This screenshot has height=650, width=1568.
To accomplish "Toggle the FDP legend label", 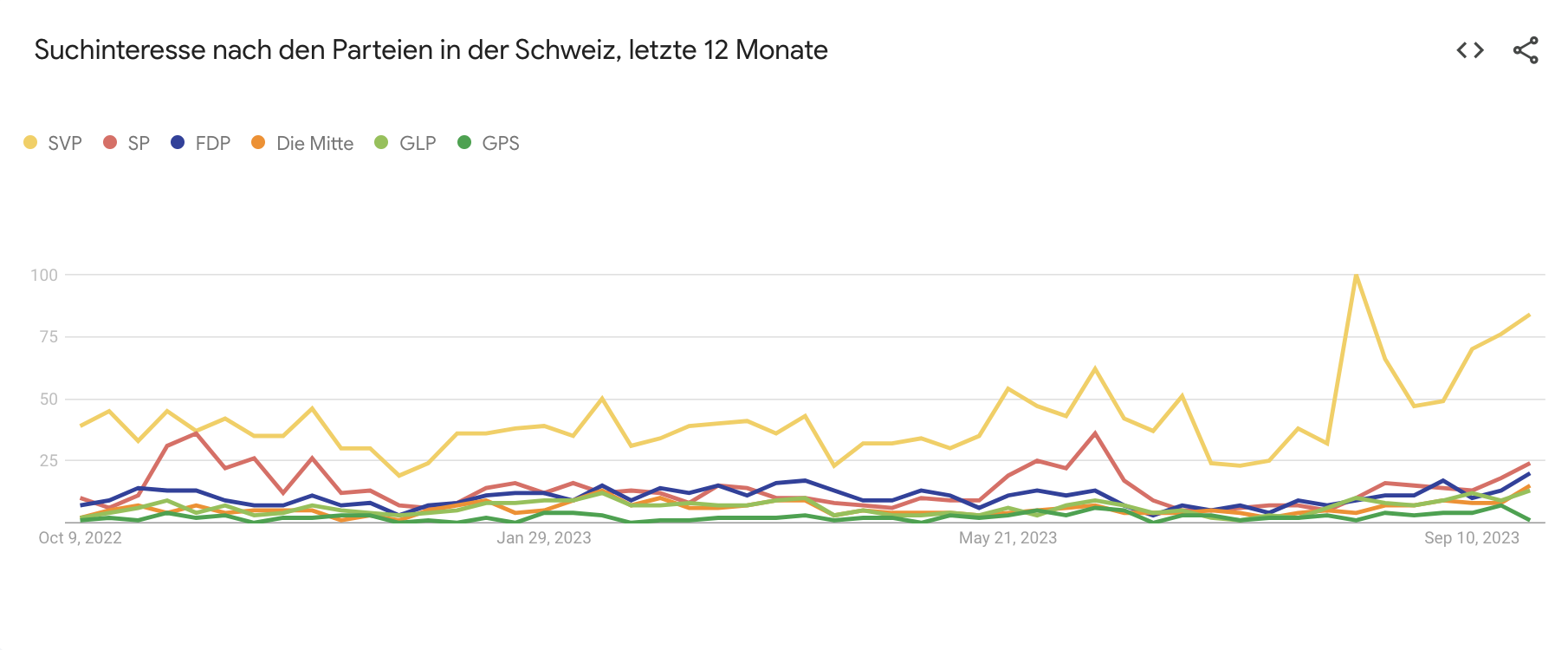I will click(x=213, y=144).
